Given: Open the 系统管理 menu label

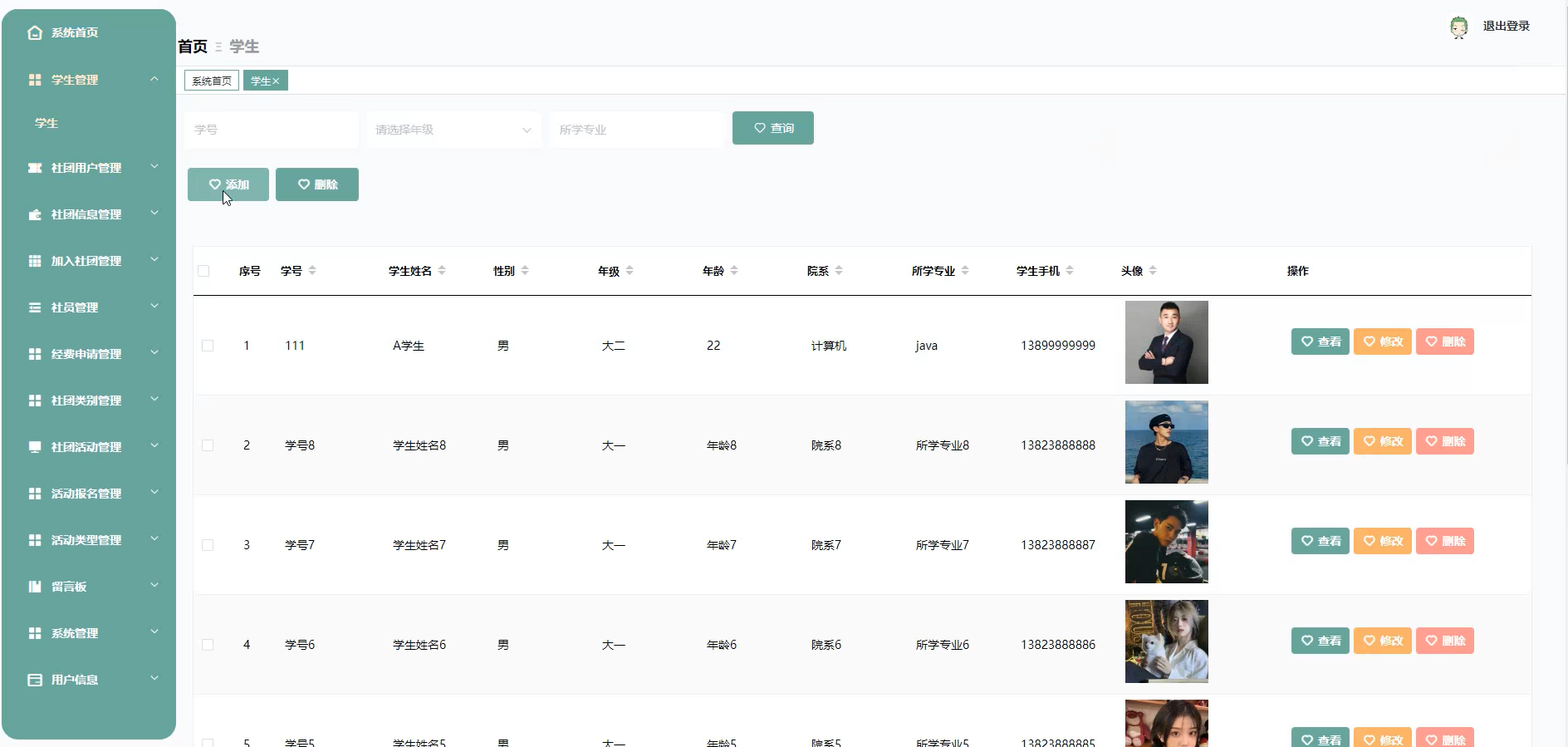Looking at the screenshot, I should pos(75,633).
